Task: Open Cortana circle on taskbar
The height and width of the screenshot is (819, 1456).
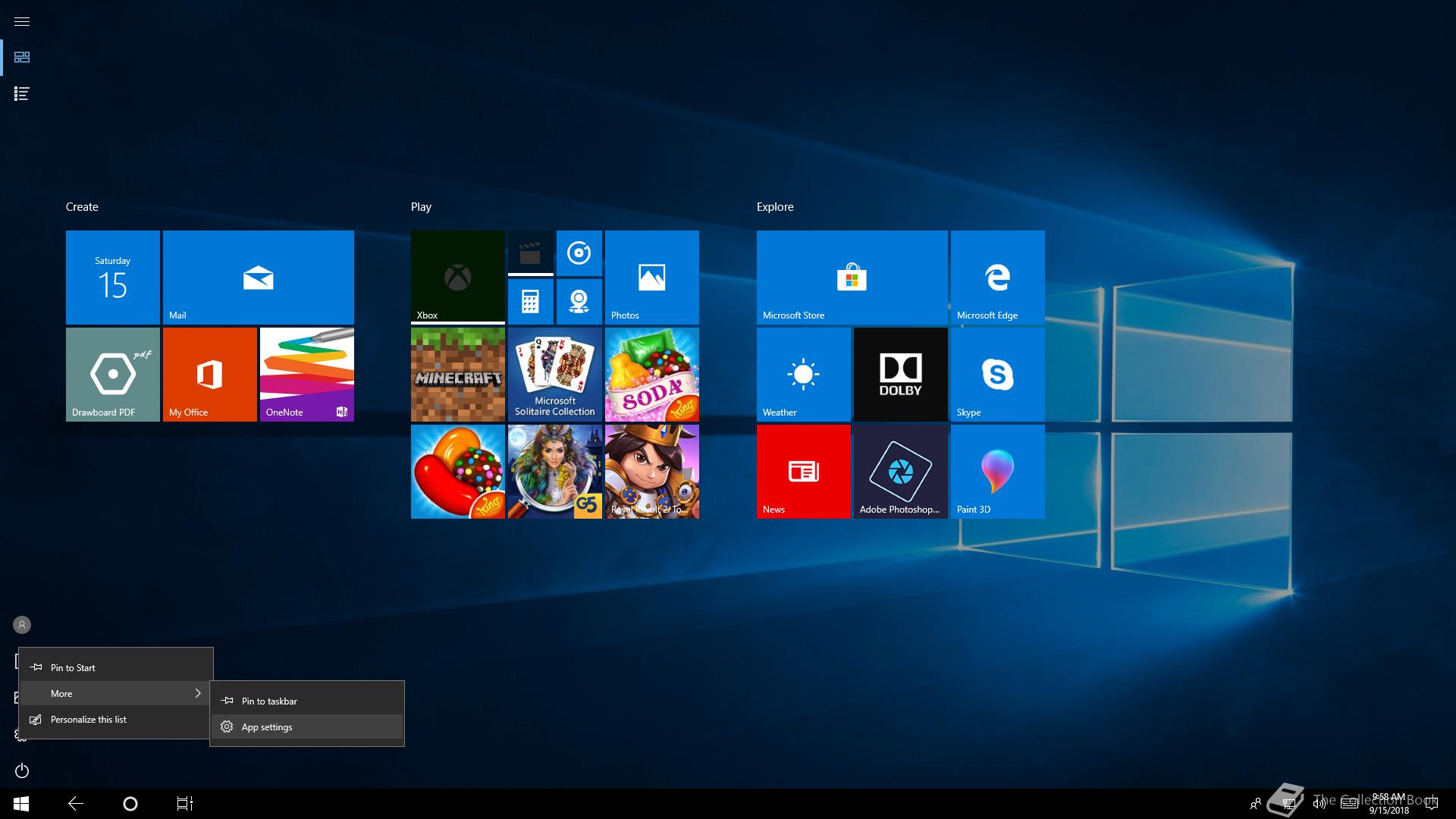Action: (130, 804)
